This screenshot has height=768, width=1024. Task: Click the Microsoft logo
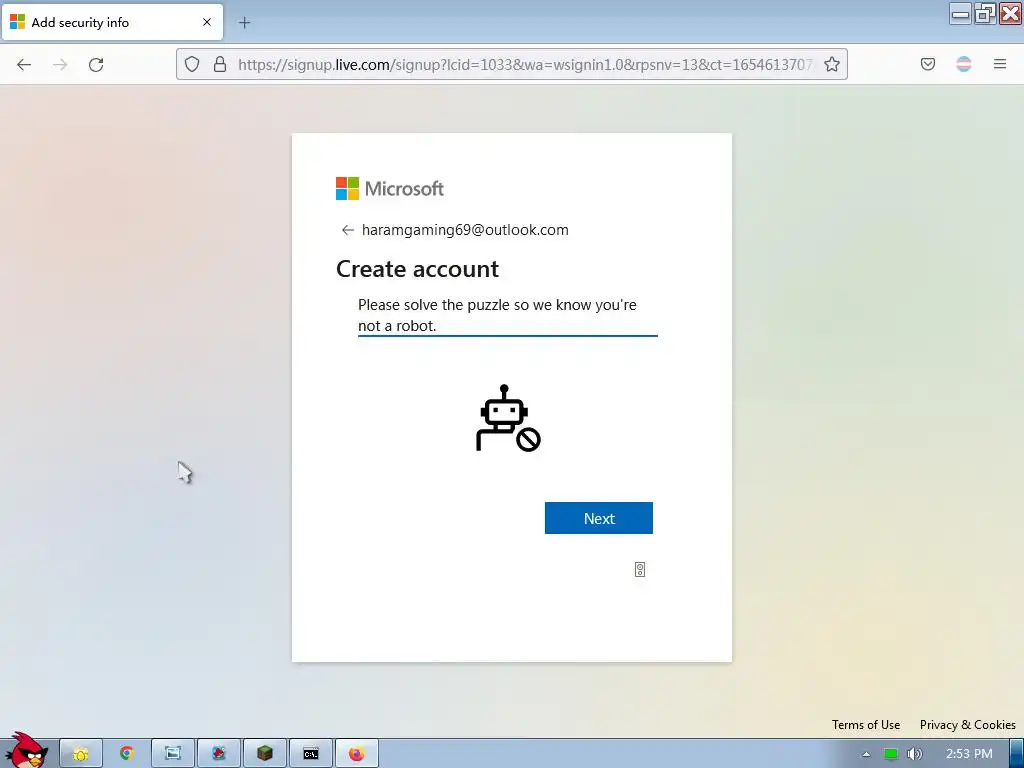click(x=390, y=189)
